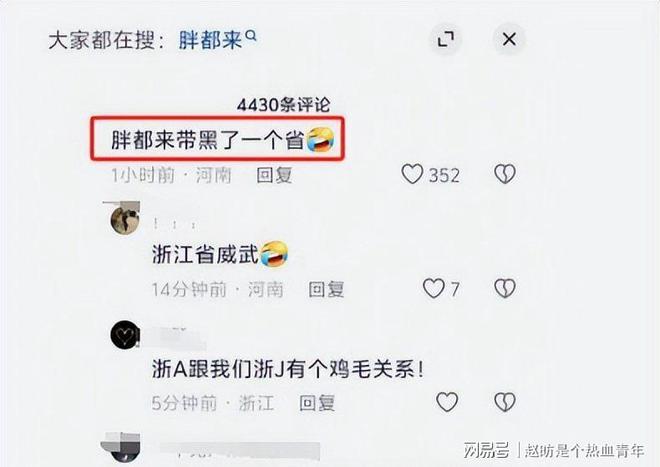Viewport: 660px width, 467px height.
Task: Dislike the top comment with 352 likes
Action: point(505,174)
